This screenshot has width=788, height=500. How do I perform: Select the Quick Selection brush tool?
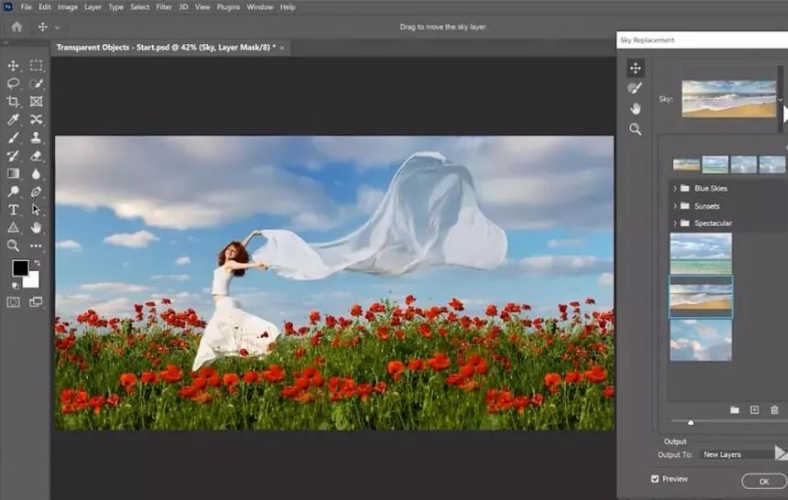tap(36, 83)
